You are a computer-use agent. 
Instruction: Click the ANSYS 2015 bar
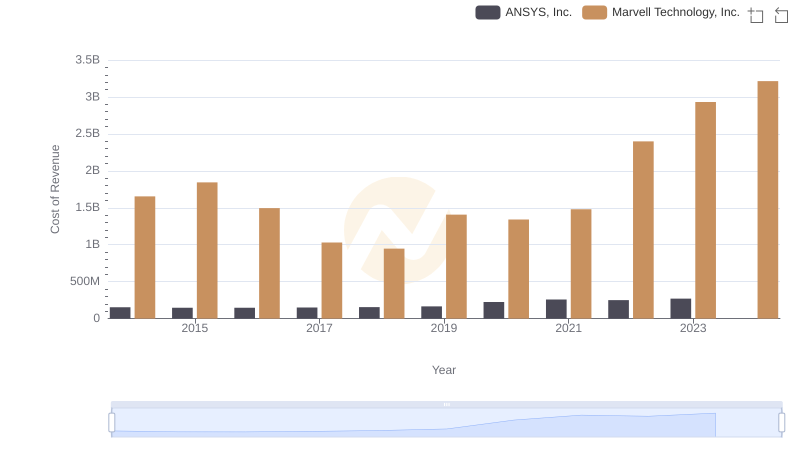[x=182, y=313]
